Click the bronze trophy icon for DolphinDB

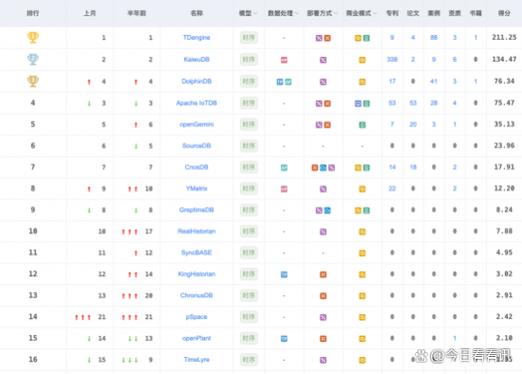point(33,81)
